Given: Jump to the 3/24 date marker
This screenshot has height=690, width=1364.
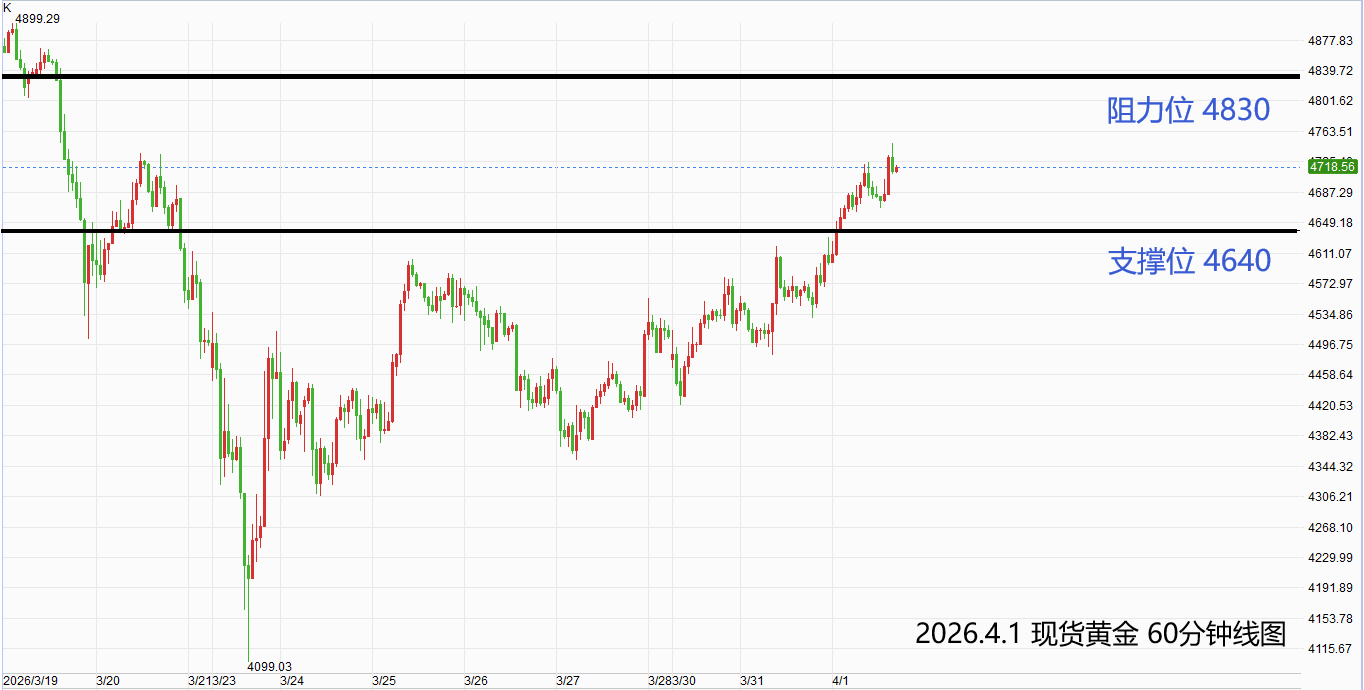Looking at the screenshot, I should click(292, 681).
